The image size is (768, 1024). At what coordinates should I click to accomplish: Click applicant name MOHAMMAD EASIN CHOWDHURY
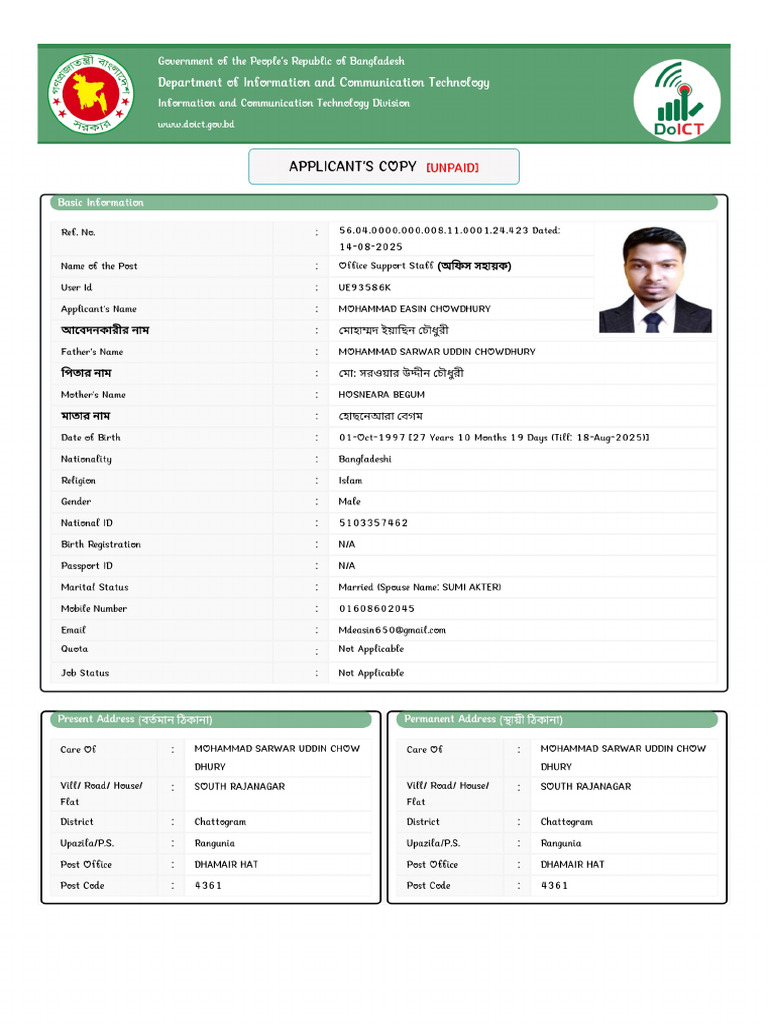414,309
